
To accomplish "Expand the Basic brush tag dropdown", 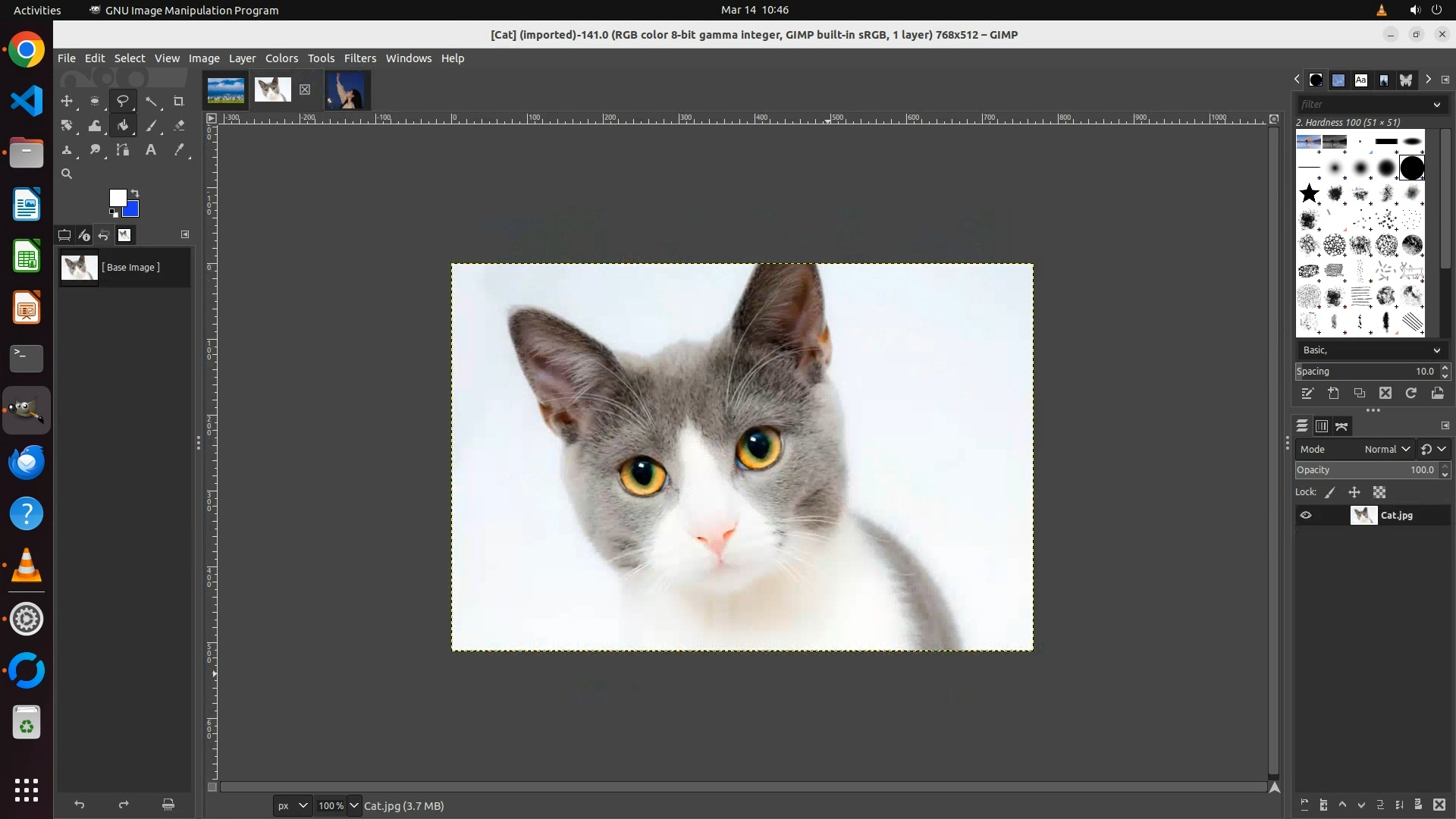I will tap(1436, 350).
